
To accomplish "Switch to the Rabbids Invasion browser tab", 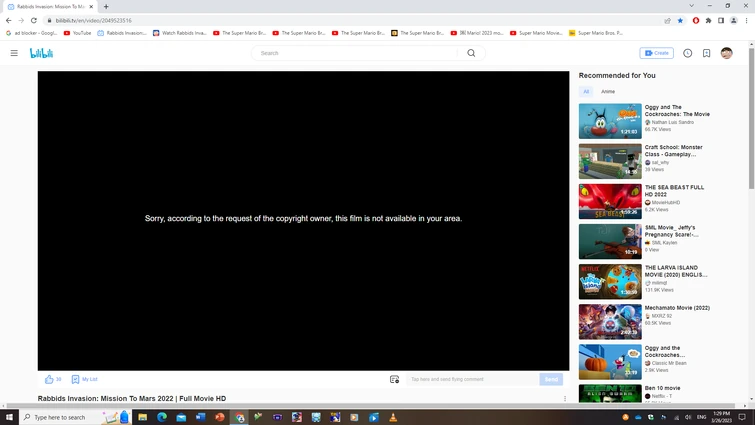I will tap(50, 7).
